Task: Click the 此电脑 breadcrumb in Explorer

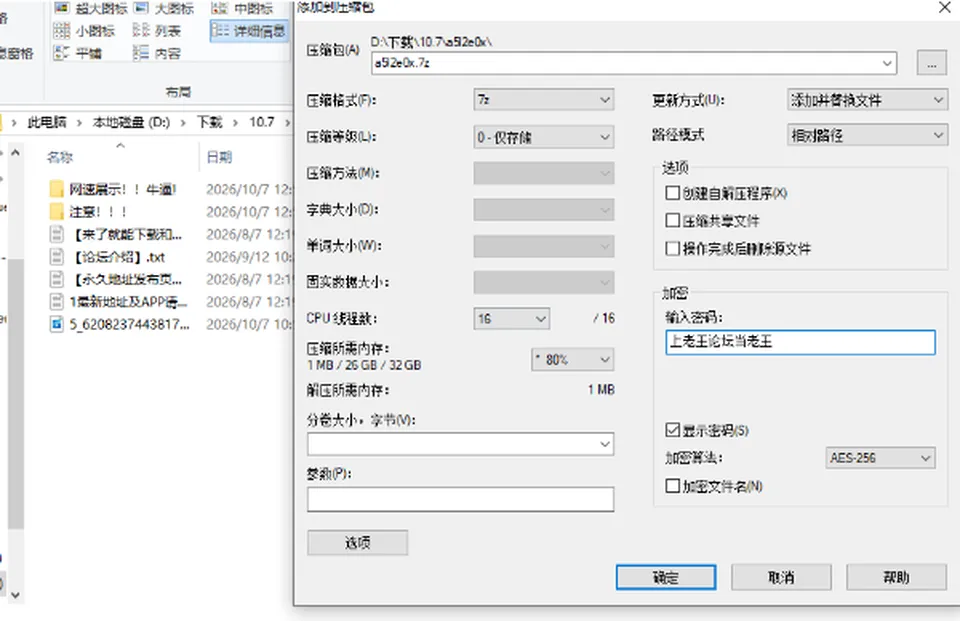Action: pyautogui.click(x=47, y=122)
